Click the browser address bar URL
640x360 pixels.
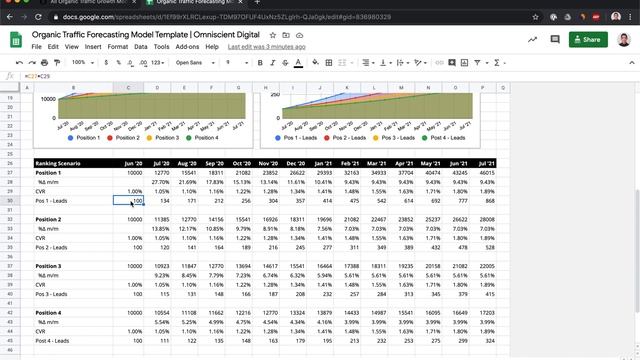(227, 17)
